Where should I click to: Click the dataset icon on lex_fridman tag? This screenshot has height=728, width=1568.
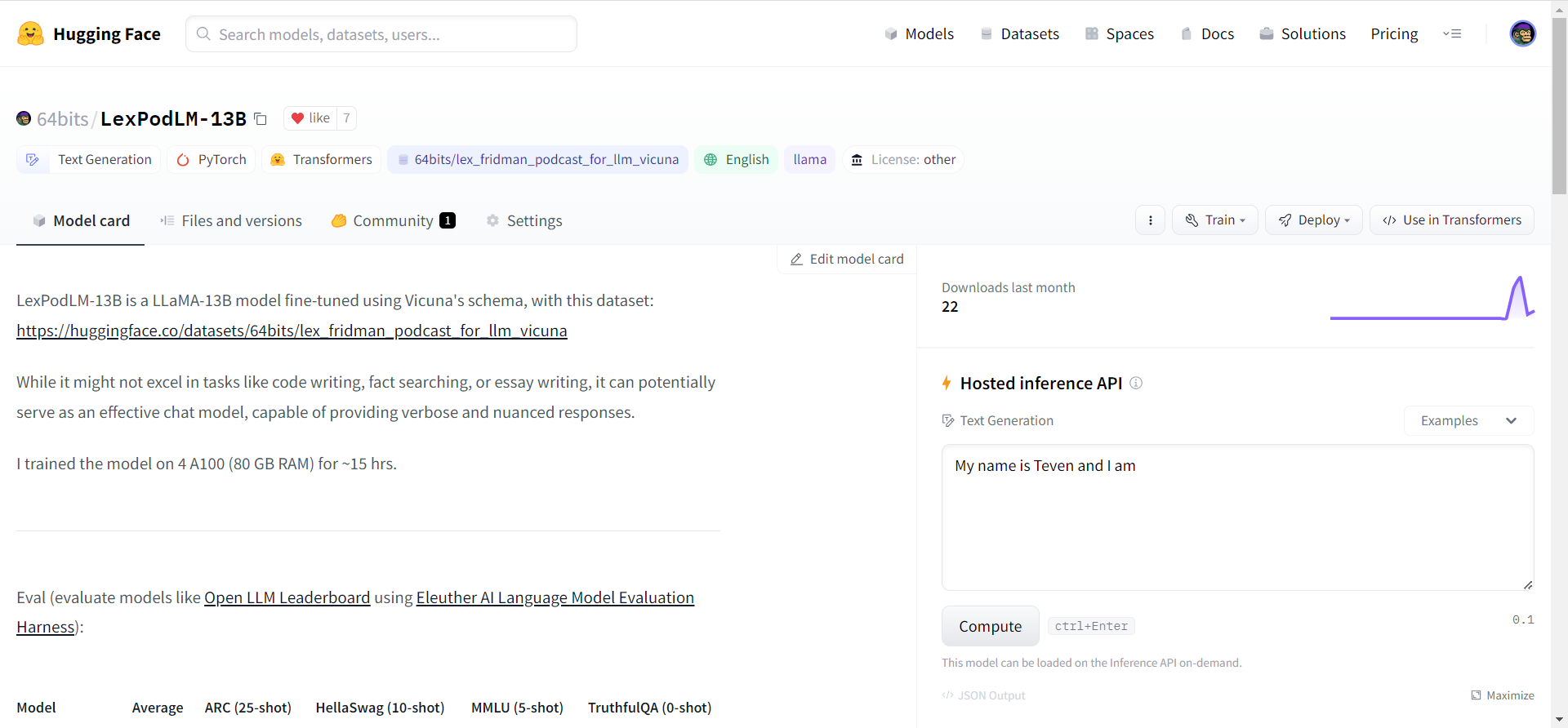403,160
